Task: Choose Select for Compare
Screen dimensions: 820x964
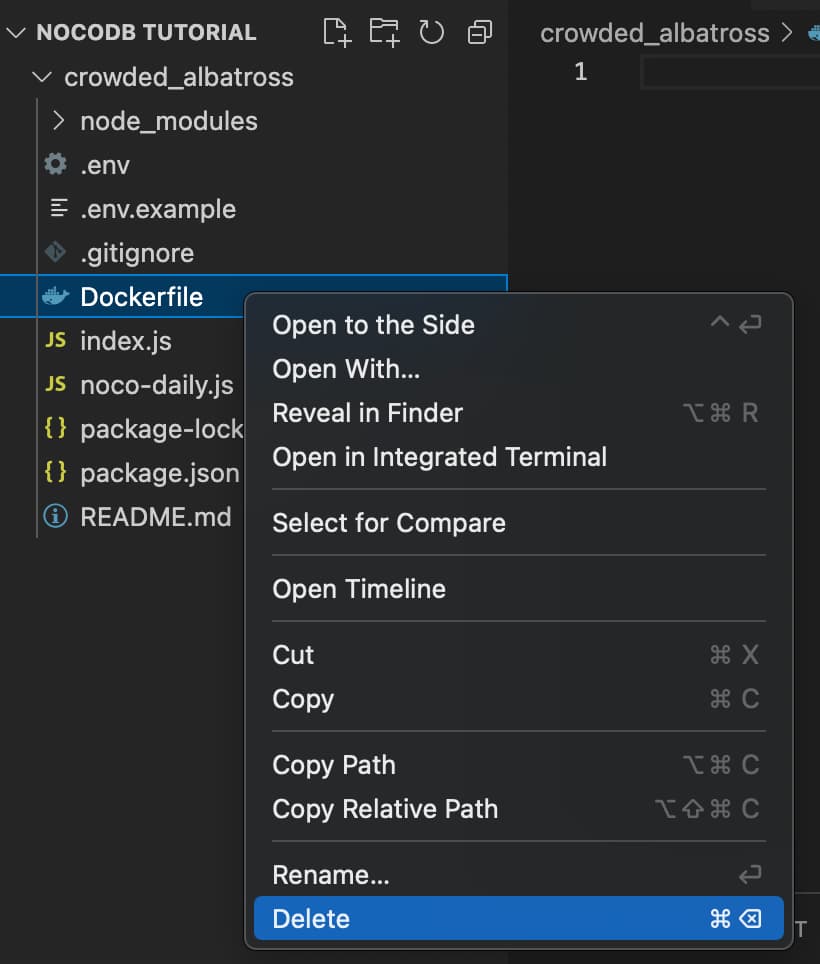Action: pyautogui.click(x=519, y=523)
